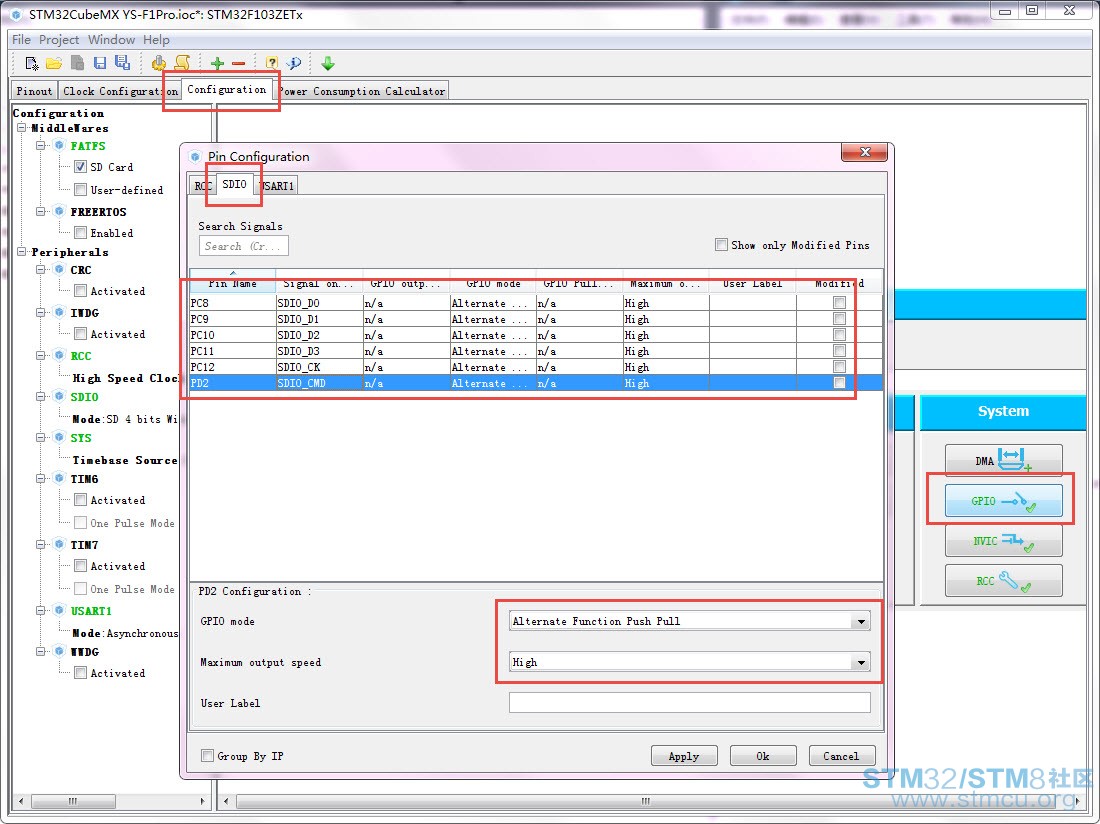Select the PC12 SDIO_CK row
The image size is (1100, 824).
(x=536, y=367)
